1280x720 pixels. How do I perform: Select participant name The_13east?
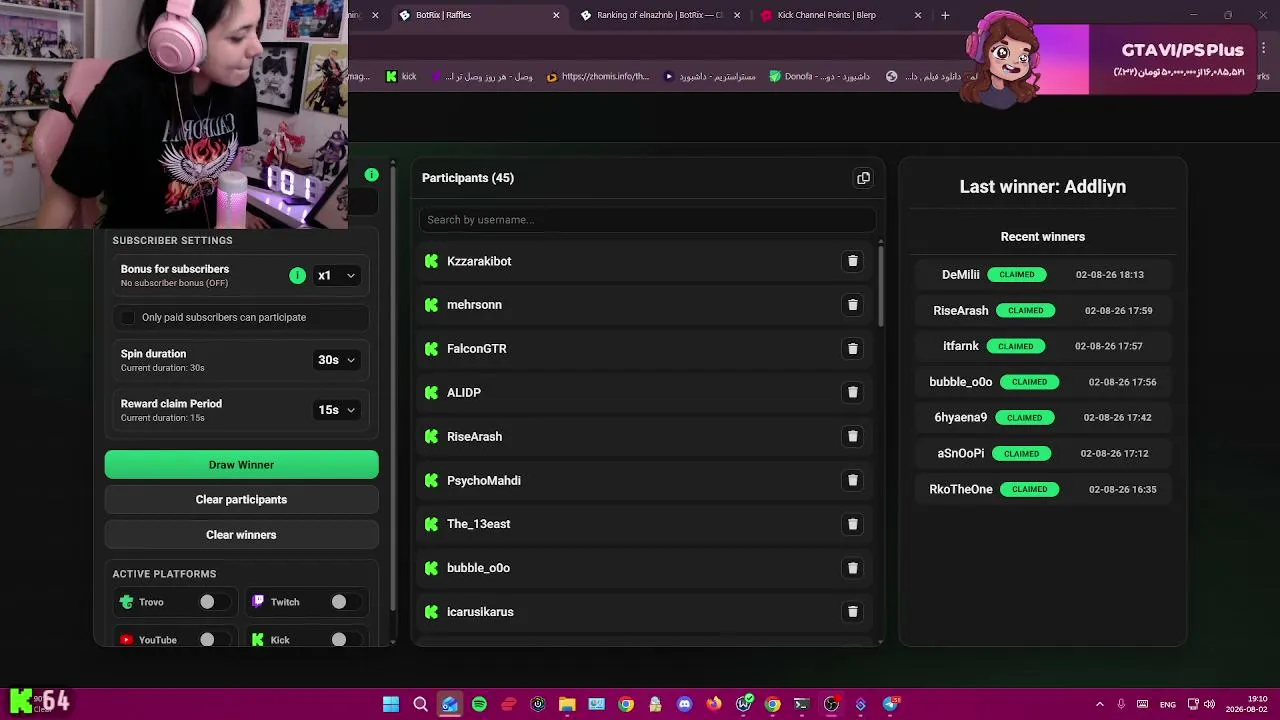click(x=478, y=524)
